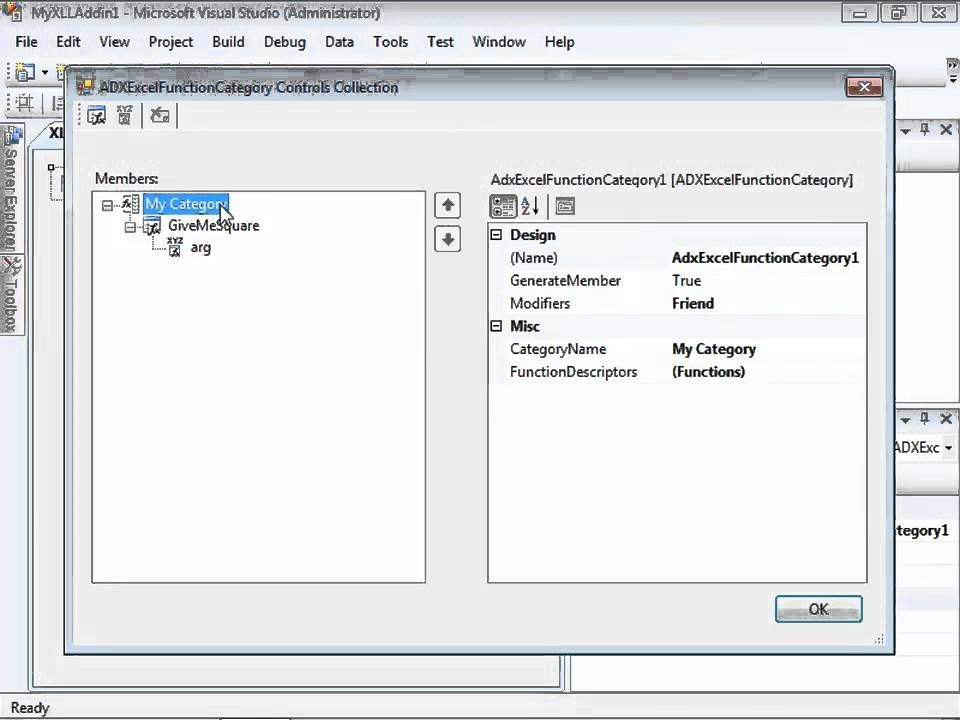Move selected member down with arrow icon
Viewport: 960px width, 720px height.
(x=447, y=239)
